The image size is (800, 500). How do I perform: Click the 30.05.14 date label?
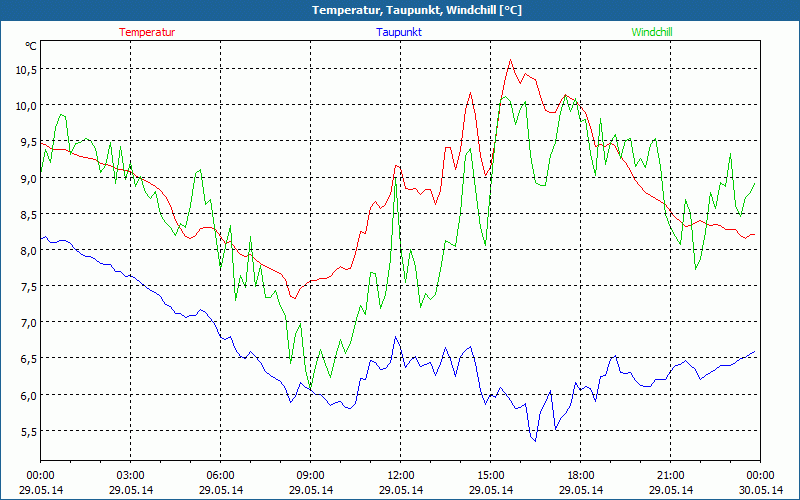(760, 490)
